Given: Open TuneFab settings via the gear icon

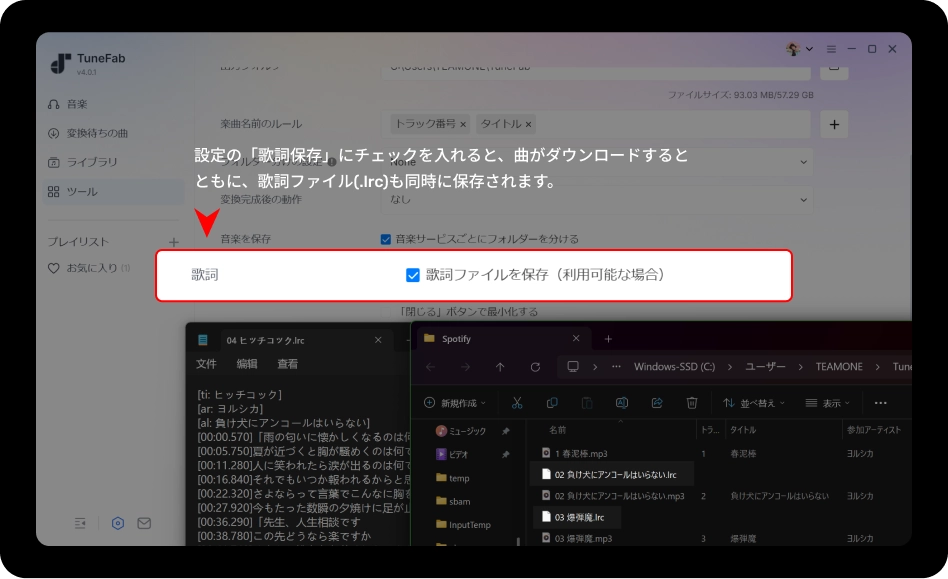Looking at the screenshot, I should pyautogui.click(x=118, y=523).
